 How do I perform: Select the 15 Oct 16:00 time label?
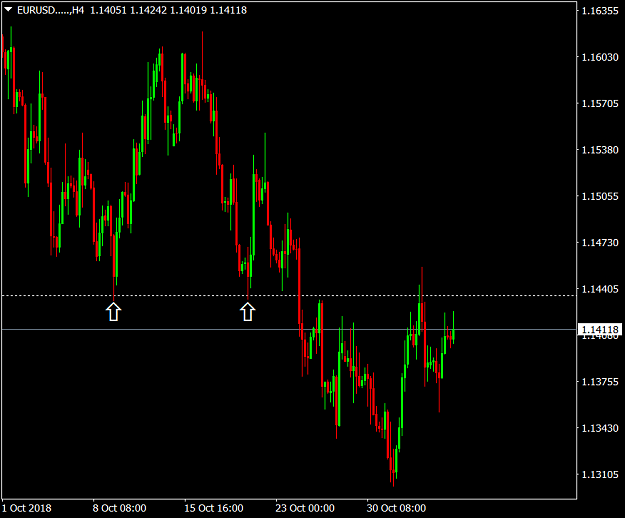click(214, 508)
